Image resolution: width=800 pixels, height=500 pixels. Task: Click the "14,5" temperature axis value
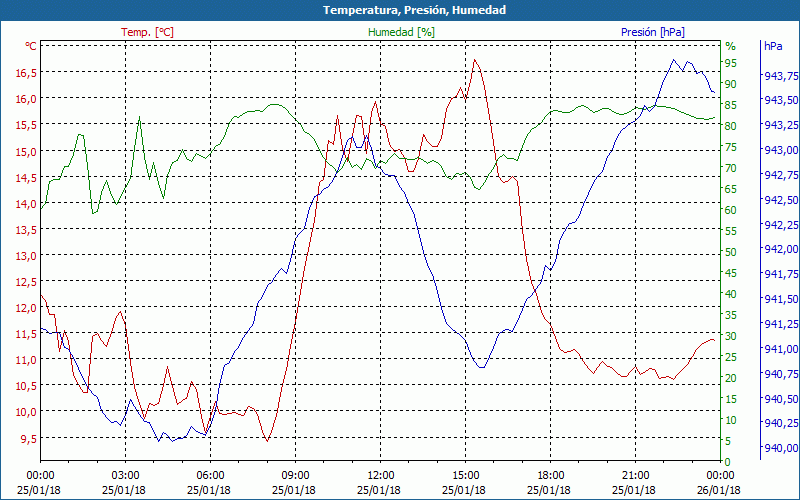pyautogui.click(x=26, y=178)
